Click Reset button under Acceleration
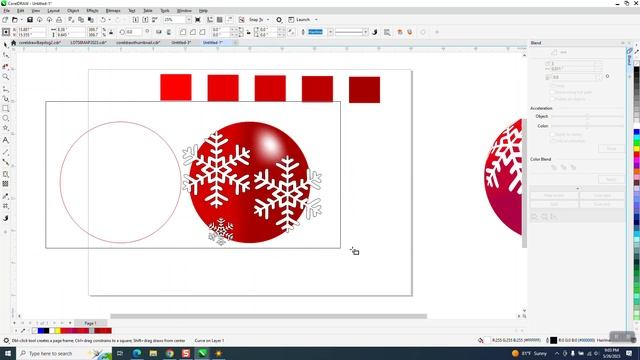Screen dimensions: 640x360 click(611, 149)
